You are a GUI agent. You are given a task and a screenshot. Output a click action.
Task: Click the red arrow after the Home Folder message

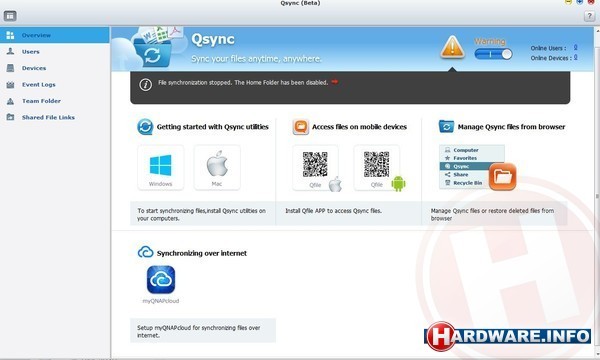334,81
